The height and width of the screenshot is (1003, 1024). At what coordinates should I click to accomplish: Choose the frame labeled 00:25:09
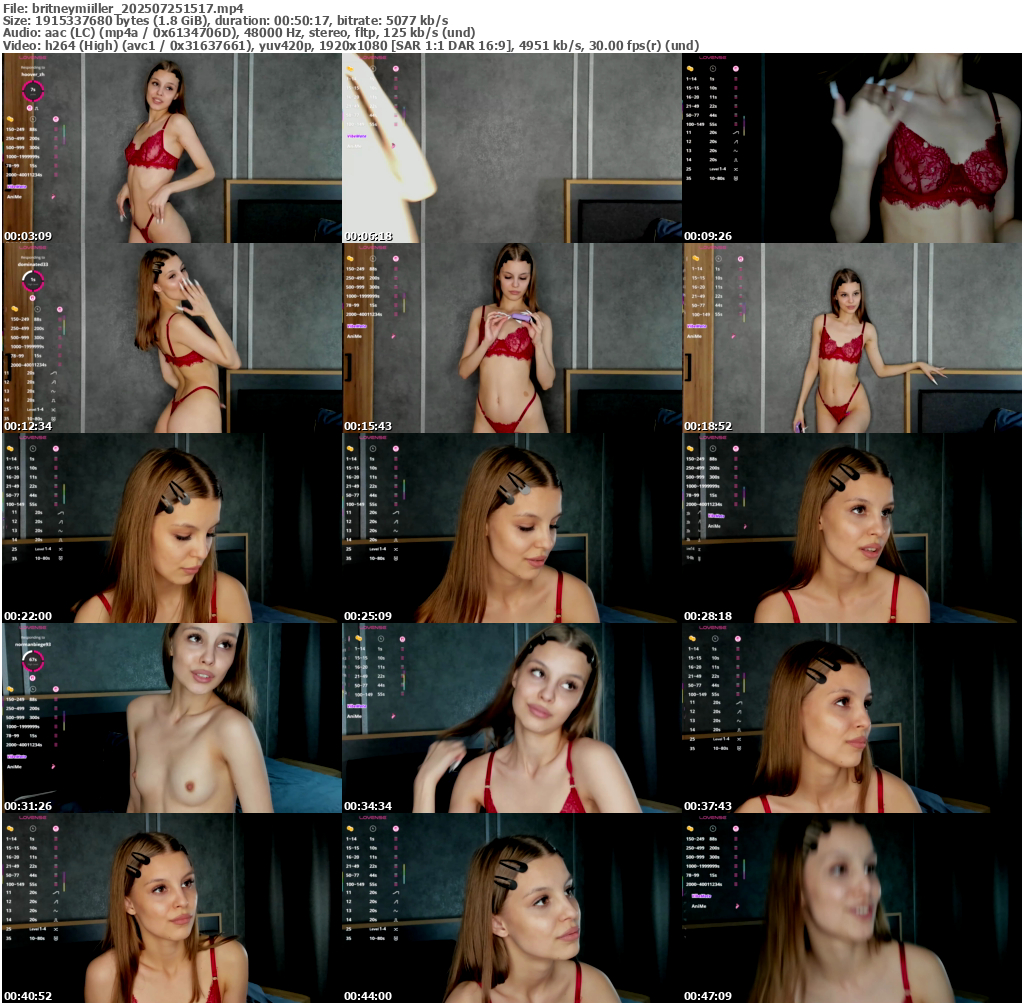512,528
